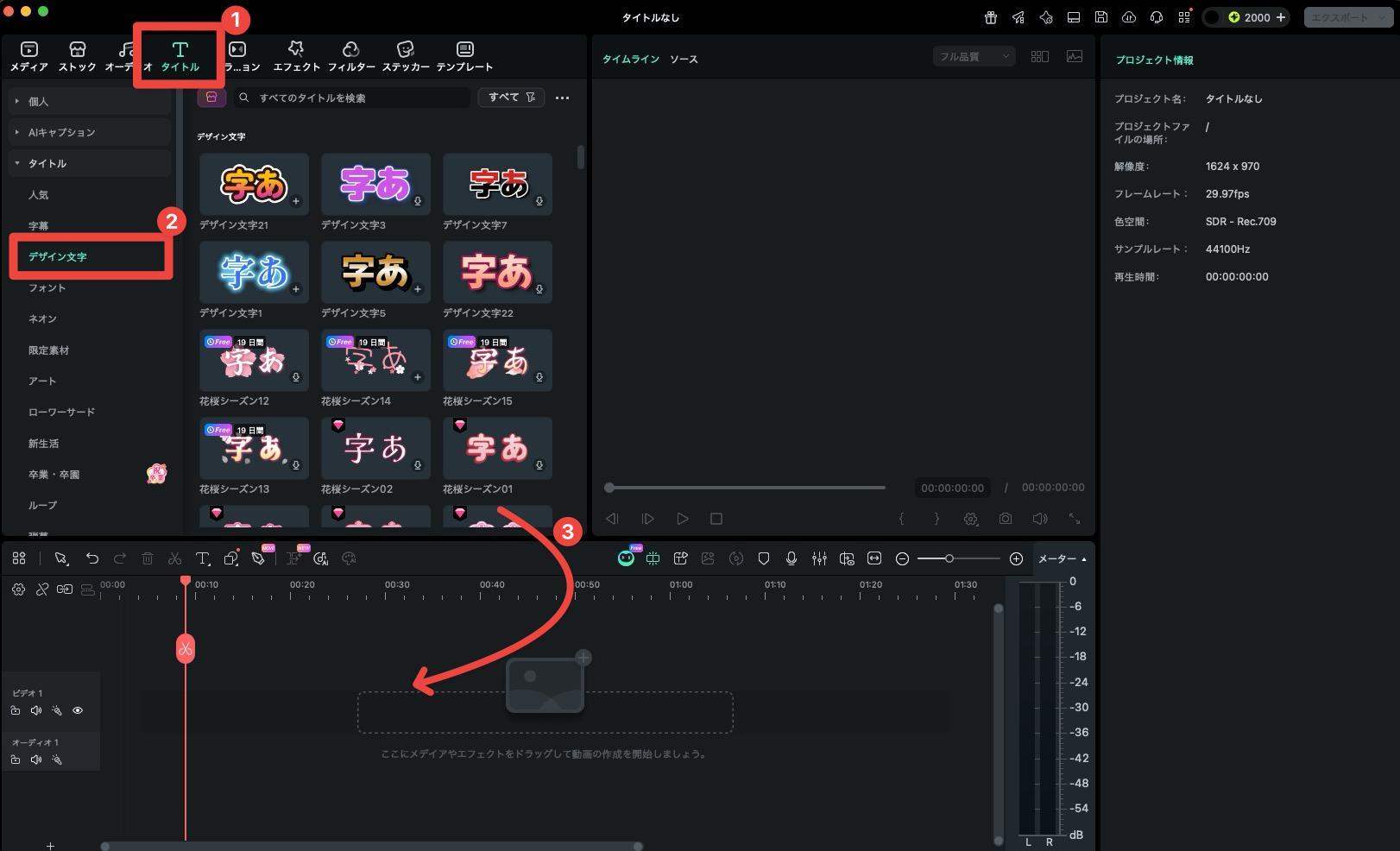Image resolution: width=1400 pixels, height=851 pixels.
Task: Expand the AIキャプション section
Action: pyautogui.click(x=61, y=133)
